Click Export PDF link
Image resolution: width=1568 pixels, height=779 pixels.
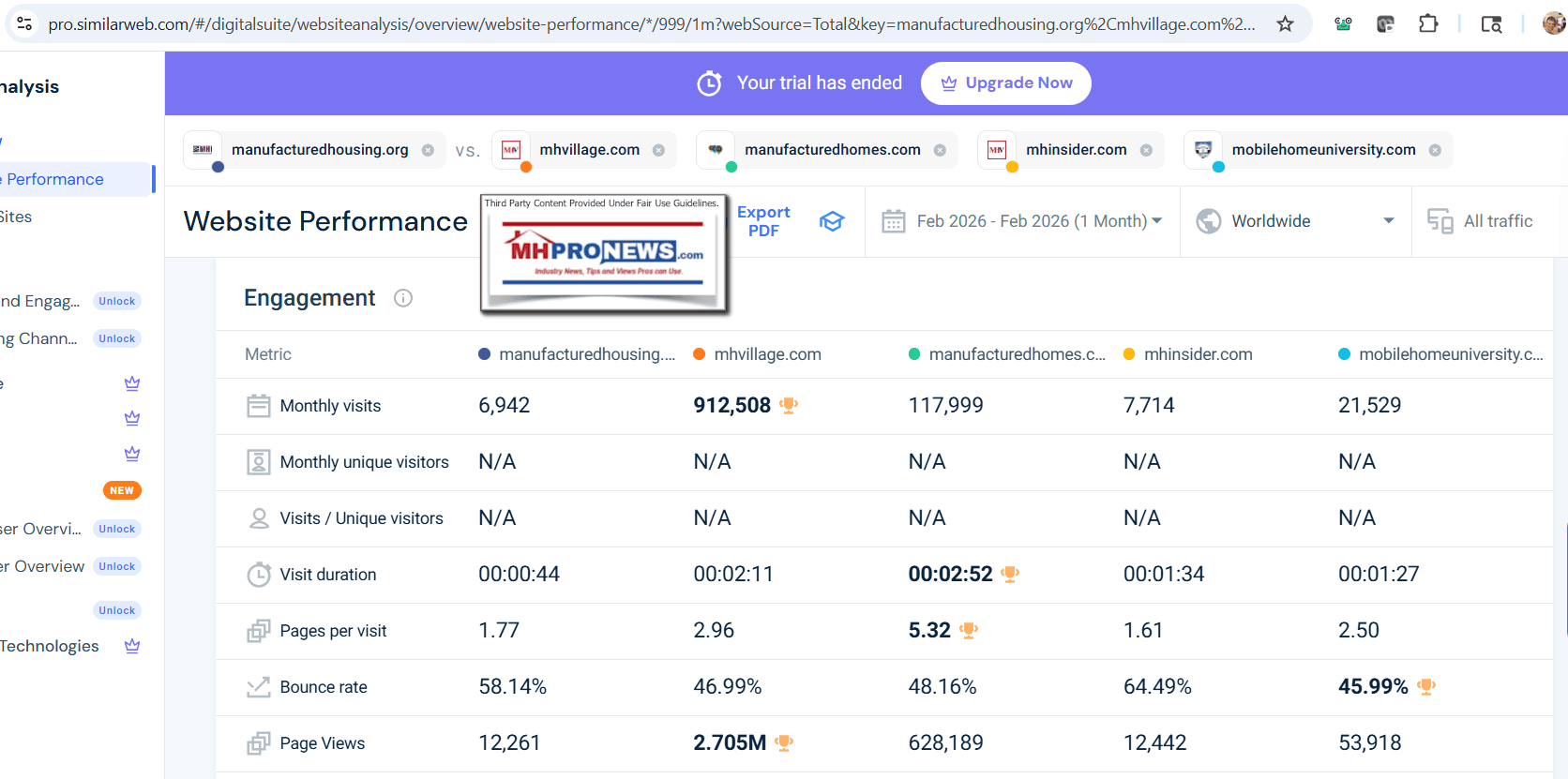[763, 221]
